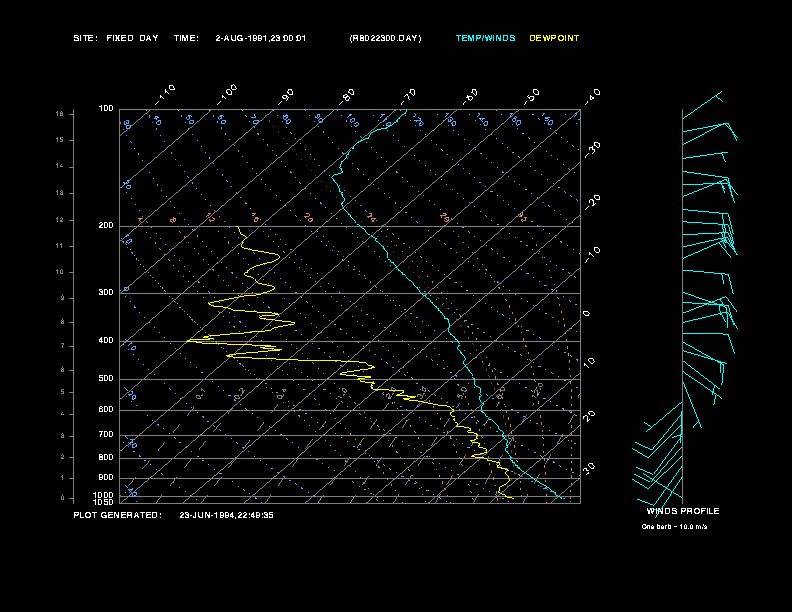Click the altitude axis tick label 11
Image resolution: width=792 pixels, height=612 pixels.
(60, 246)
